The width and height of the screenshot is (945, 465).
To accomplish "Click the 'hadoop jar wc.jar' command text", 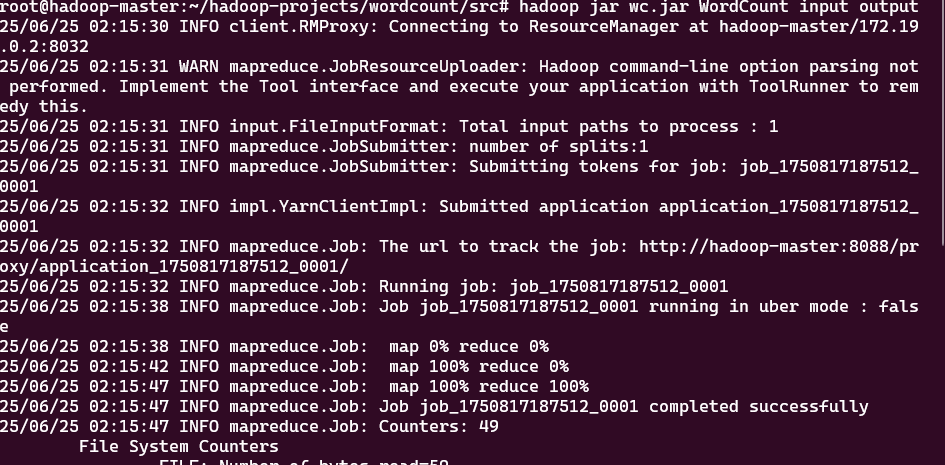I will coord(603,7).
